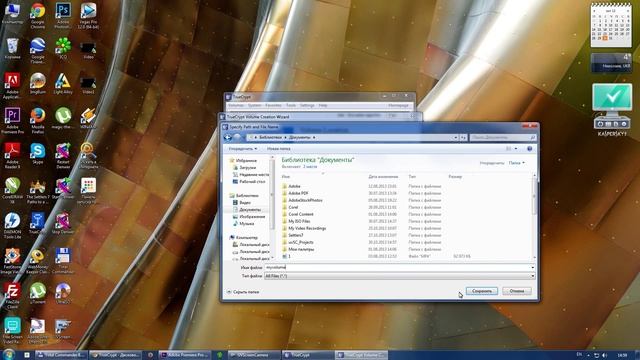Click the Back arrow in save dialog
The height and width of the screenshot is (360, 640).
228,138
